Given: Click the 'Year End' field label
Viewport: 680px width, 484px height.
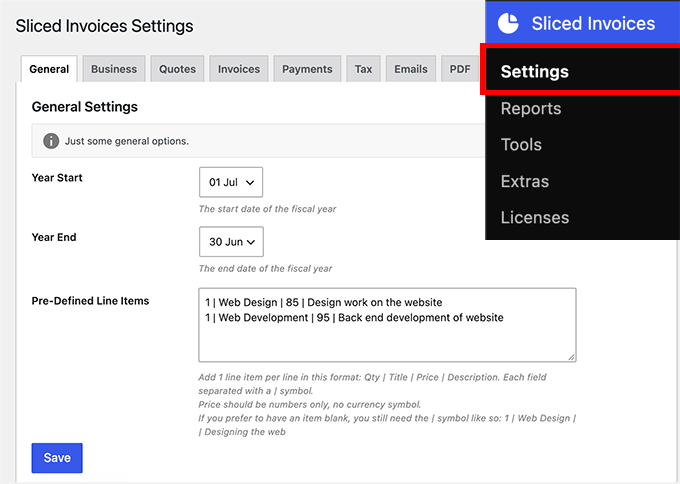Looking at the screenshot, I should 54,237.
